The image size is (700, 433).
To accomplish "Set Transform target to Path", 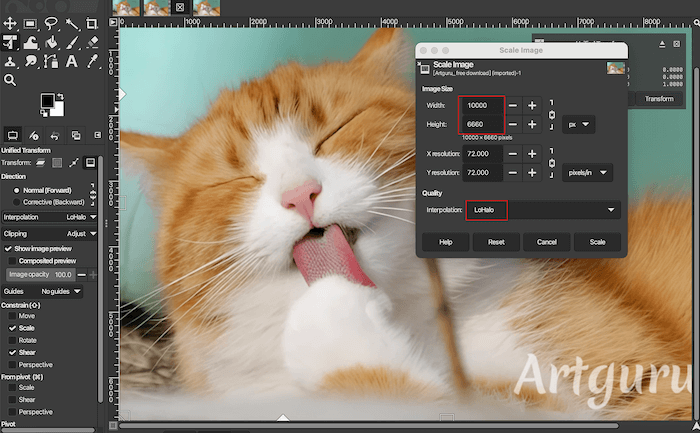I will point(74,163).
